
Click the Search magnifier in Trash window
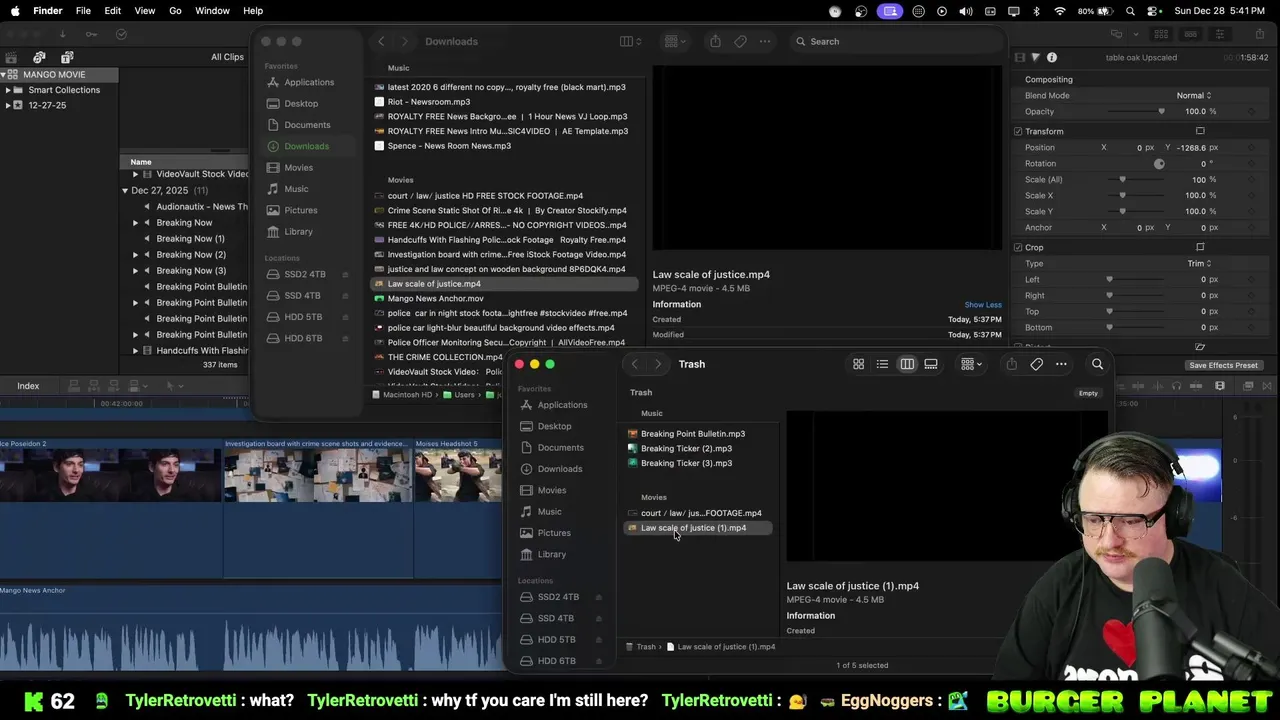point(1097,364)
